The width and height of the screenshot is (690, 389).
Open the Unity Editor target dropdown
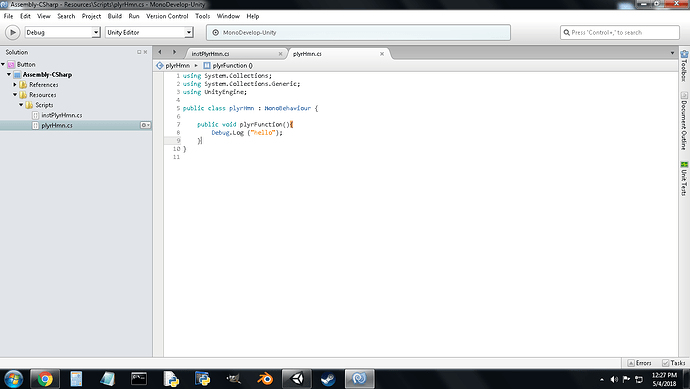(149, 32)
